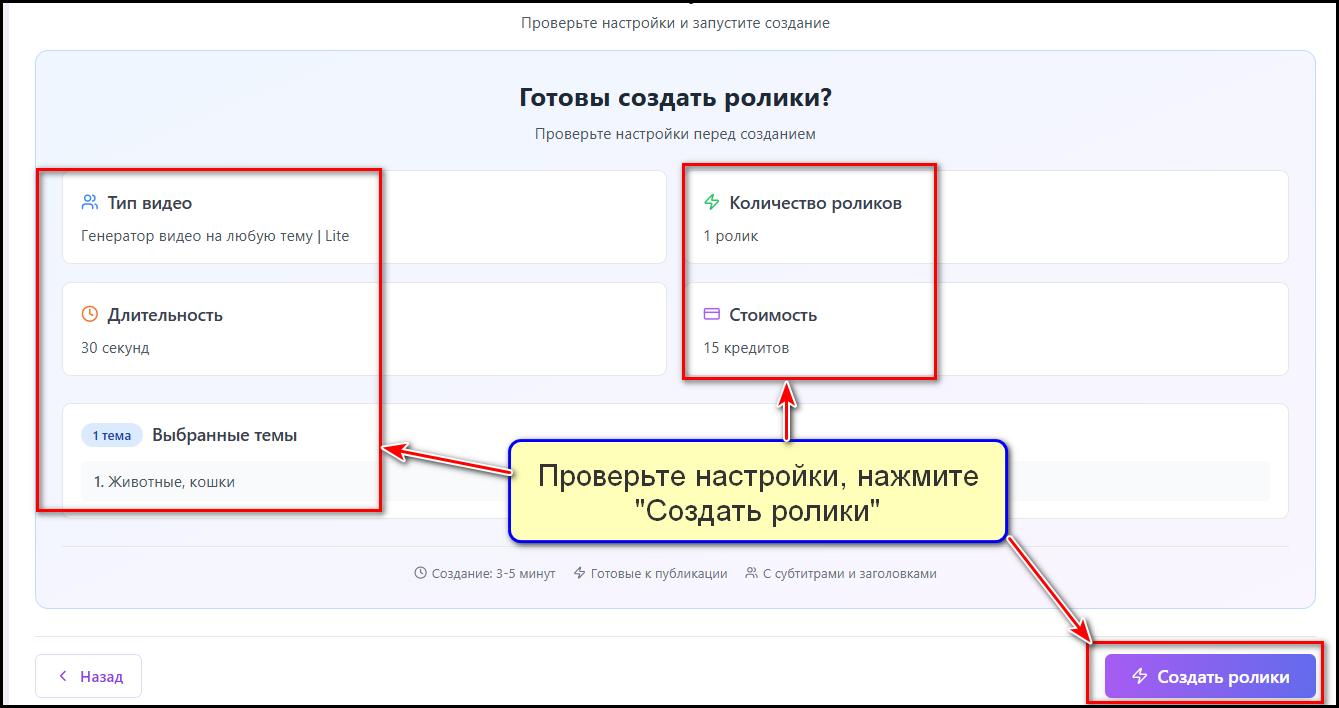This screenshot has height=708, width=1339.
Task: Click the card icon beside "Стоимость"
Action: point(710,314)
